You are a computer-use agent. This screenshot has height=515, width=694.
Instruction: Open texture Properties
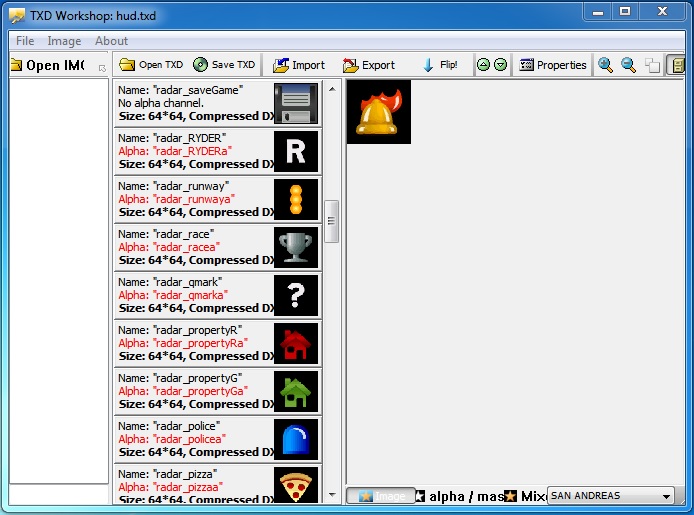tap(553, 65)
